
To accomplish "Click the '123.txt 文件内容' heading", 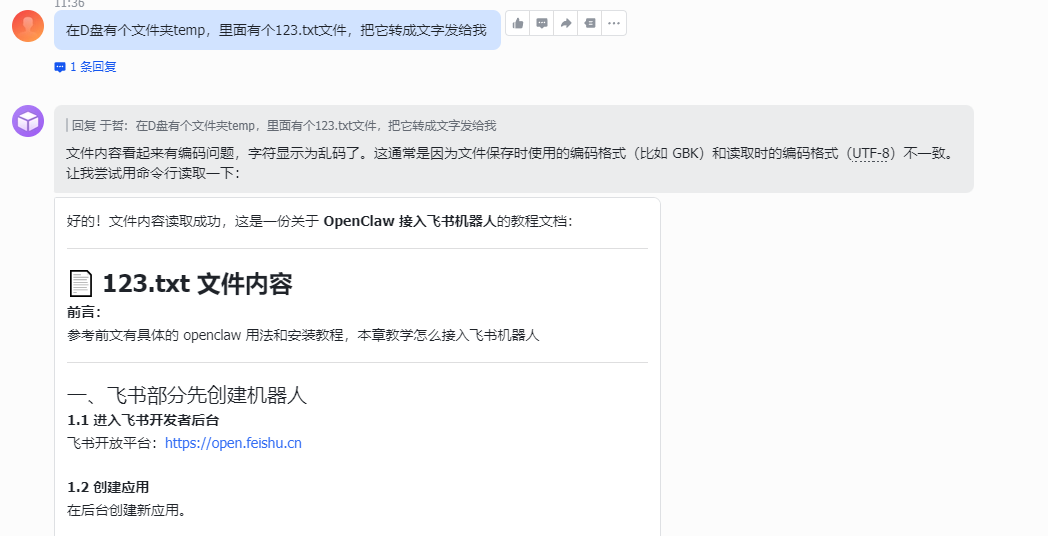I will coord(197,284).
